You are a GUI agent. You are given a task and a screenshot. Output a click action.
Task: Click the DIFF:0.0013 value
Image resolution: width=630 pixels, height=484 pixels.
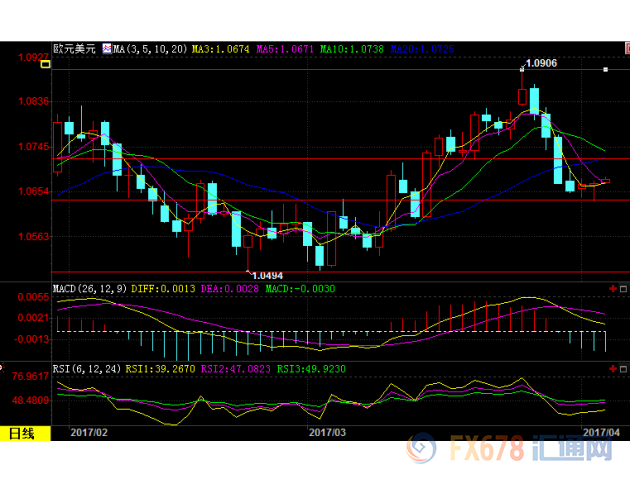pyautogui.click(x=163, y=289)
